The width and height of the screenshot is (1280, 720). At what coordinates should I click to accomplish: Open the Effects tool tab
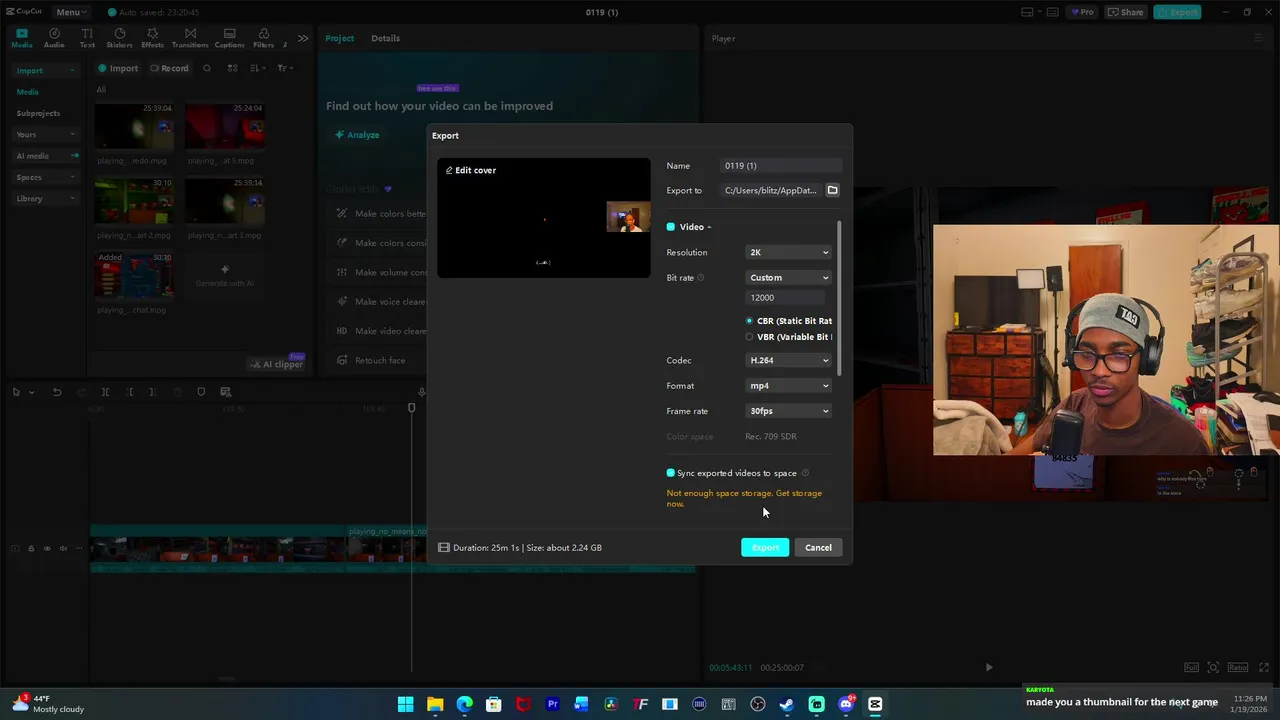coord(152,38)
